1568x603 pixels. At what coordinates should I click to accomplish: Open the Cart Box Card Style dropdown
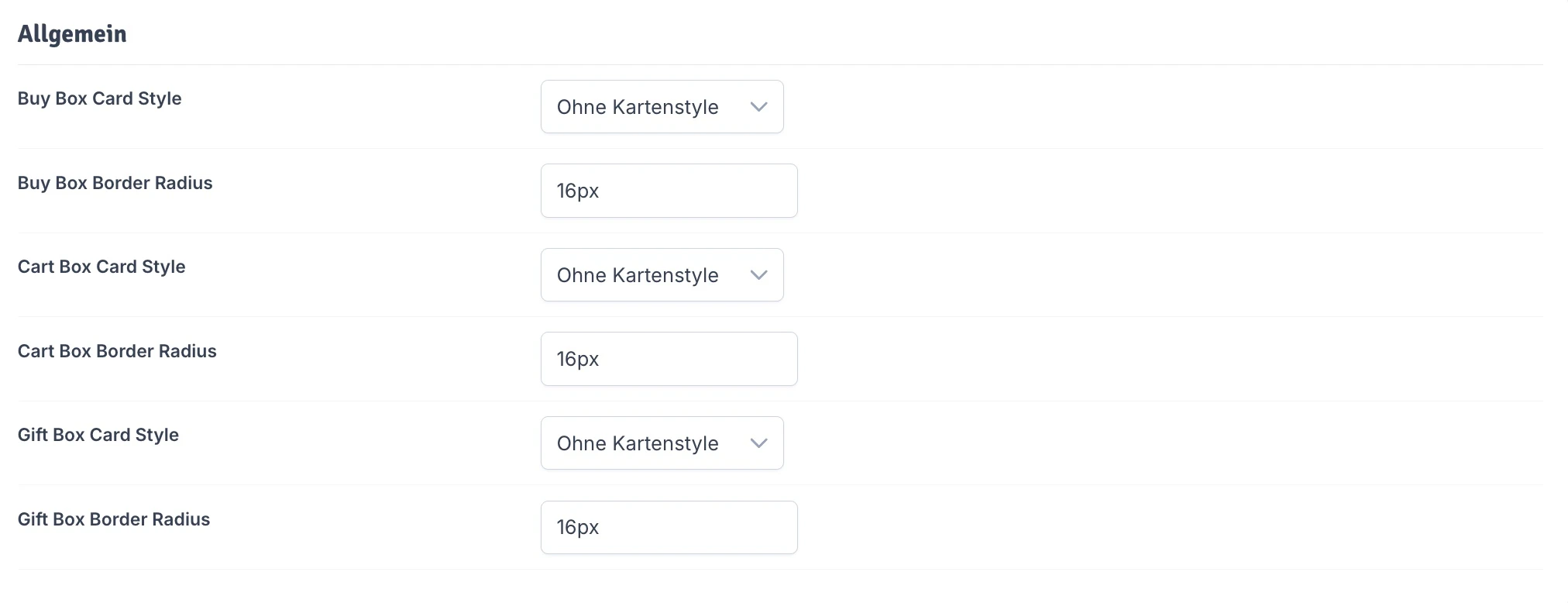click(x=662, y=274)
